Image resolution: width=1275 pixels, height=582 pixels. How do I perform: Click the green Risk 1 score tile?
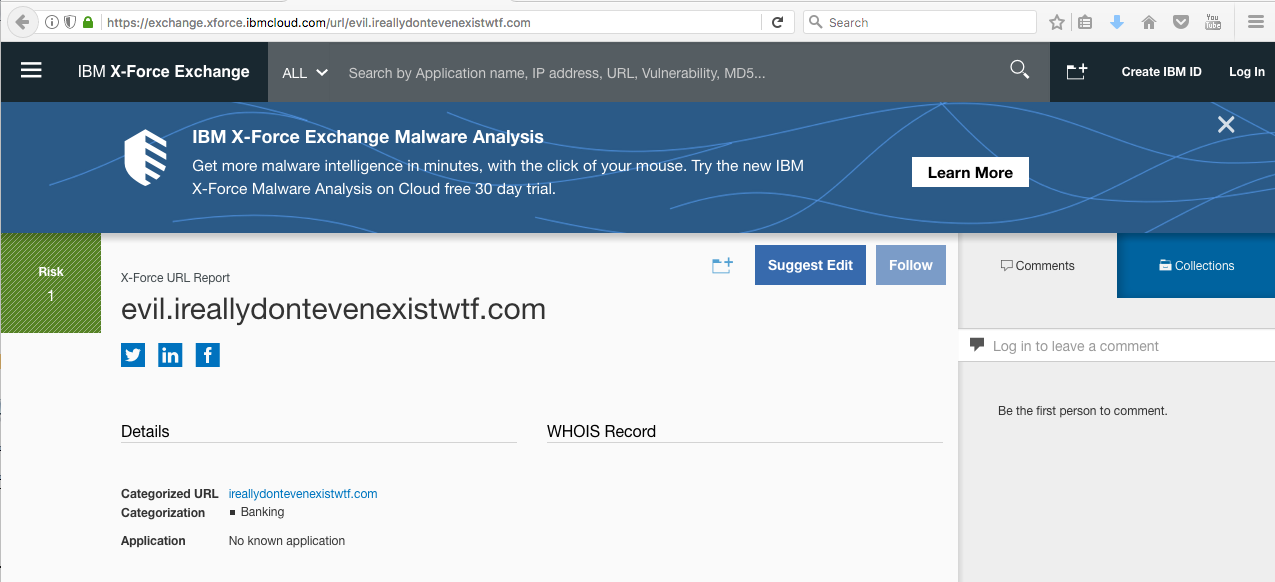[51, 283]
